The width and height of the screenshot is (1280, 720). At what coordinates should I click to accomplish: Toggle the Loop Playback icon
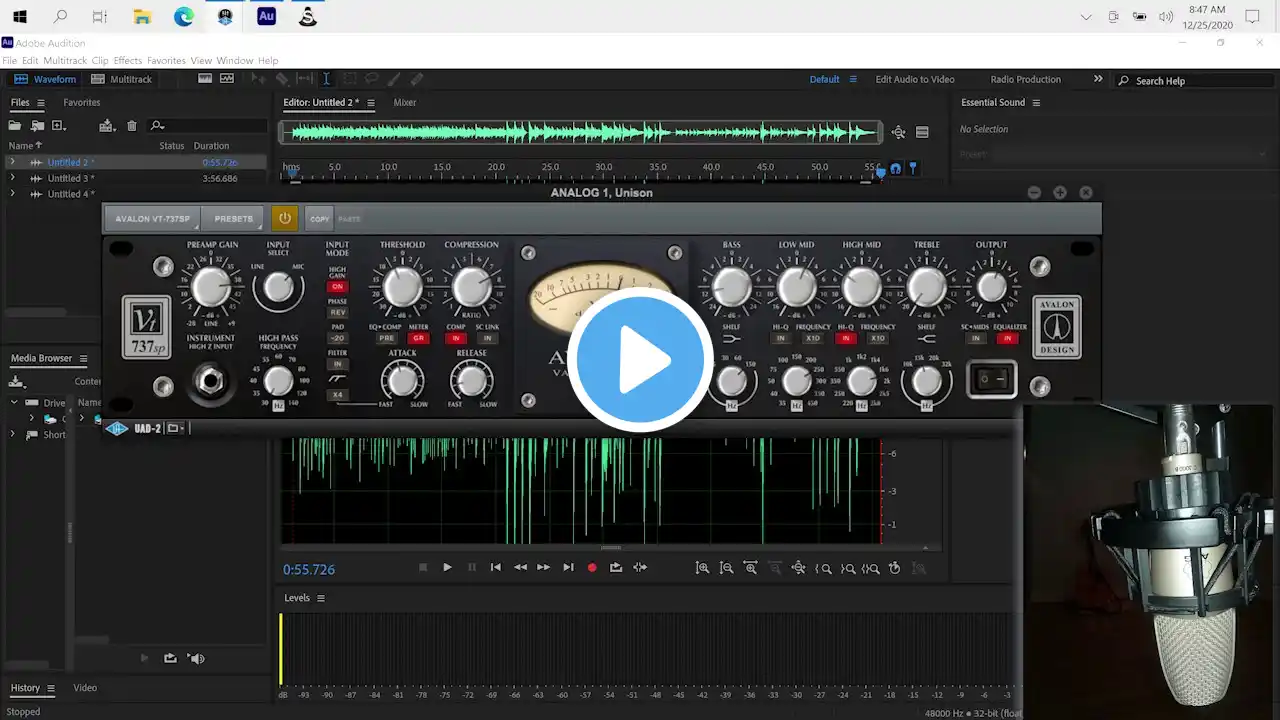pos(616,567)
